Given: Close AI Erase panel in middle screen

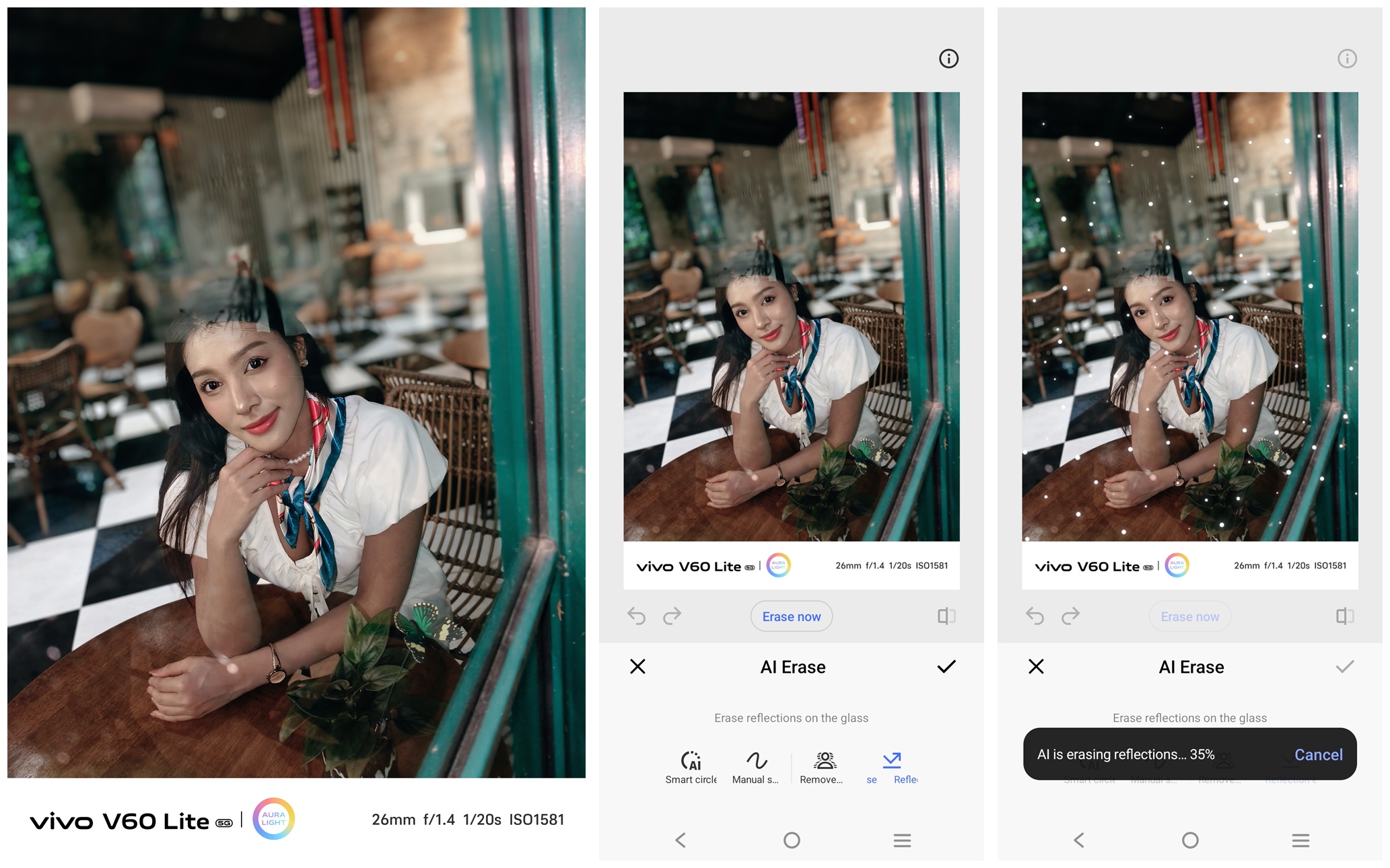Looking at the screenshot, I should tap(637, 667).
